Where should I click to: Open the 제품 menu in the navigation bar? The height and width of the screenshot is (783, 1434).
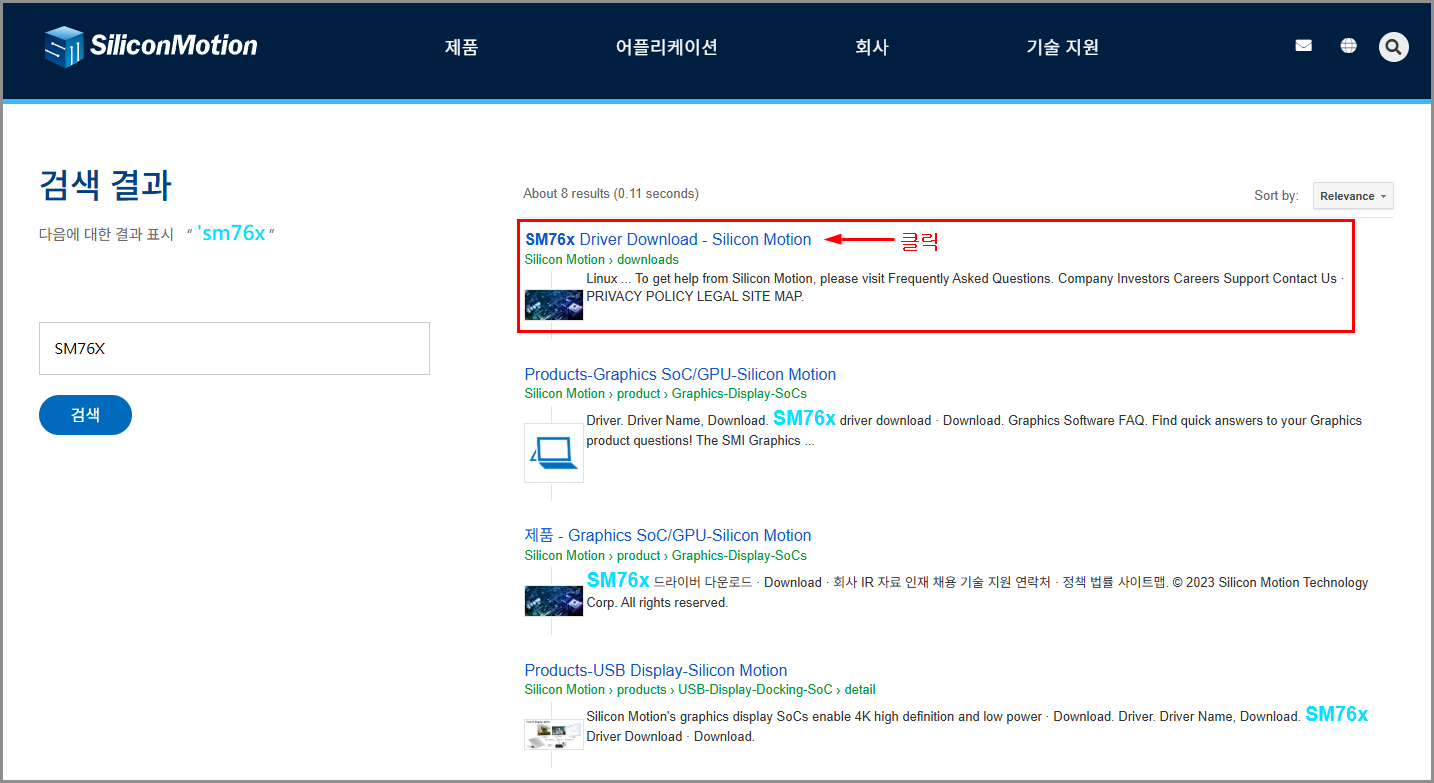(x=461, y=46)
